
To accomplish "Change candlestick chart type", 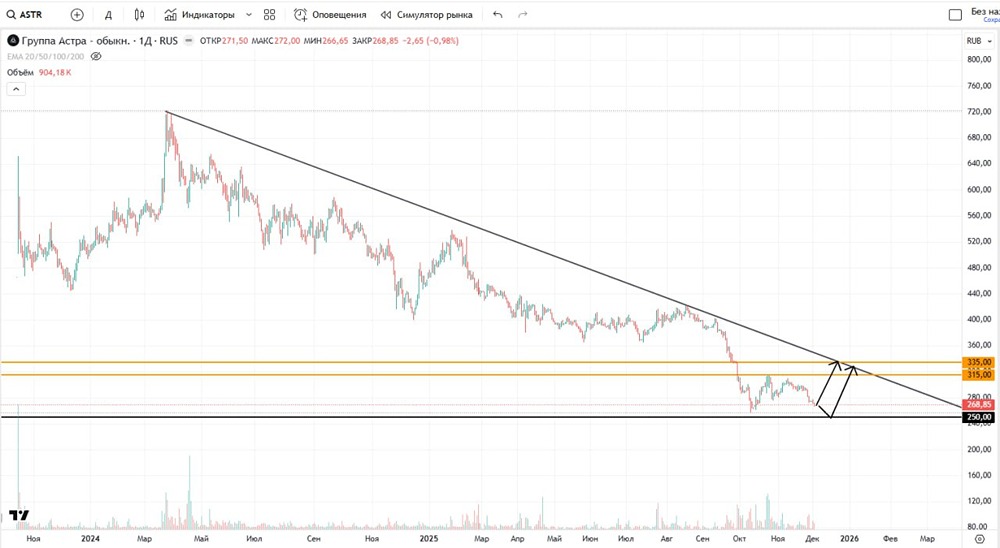I will 139,15.
